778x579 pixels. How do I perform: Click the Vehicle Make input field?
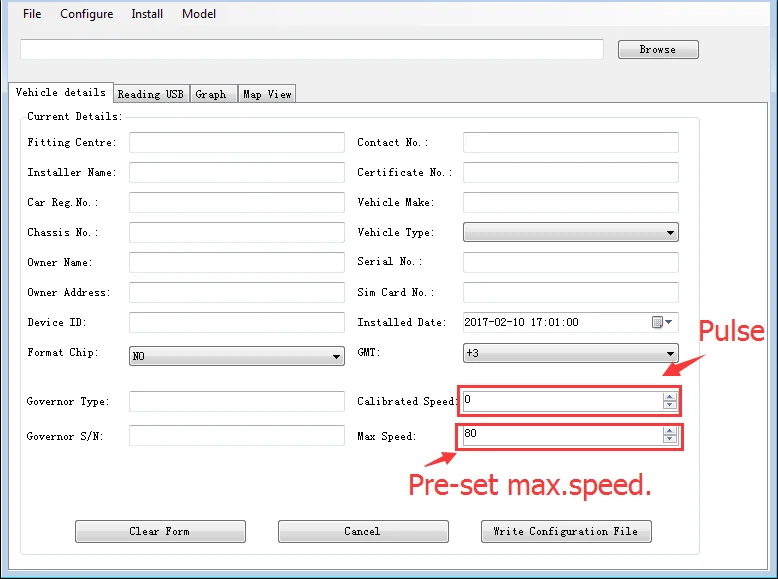pos(571,202)
